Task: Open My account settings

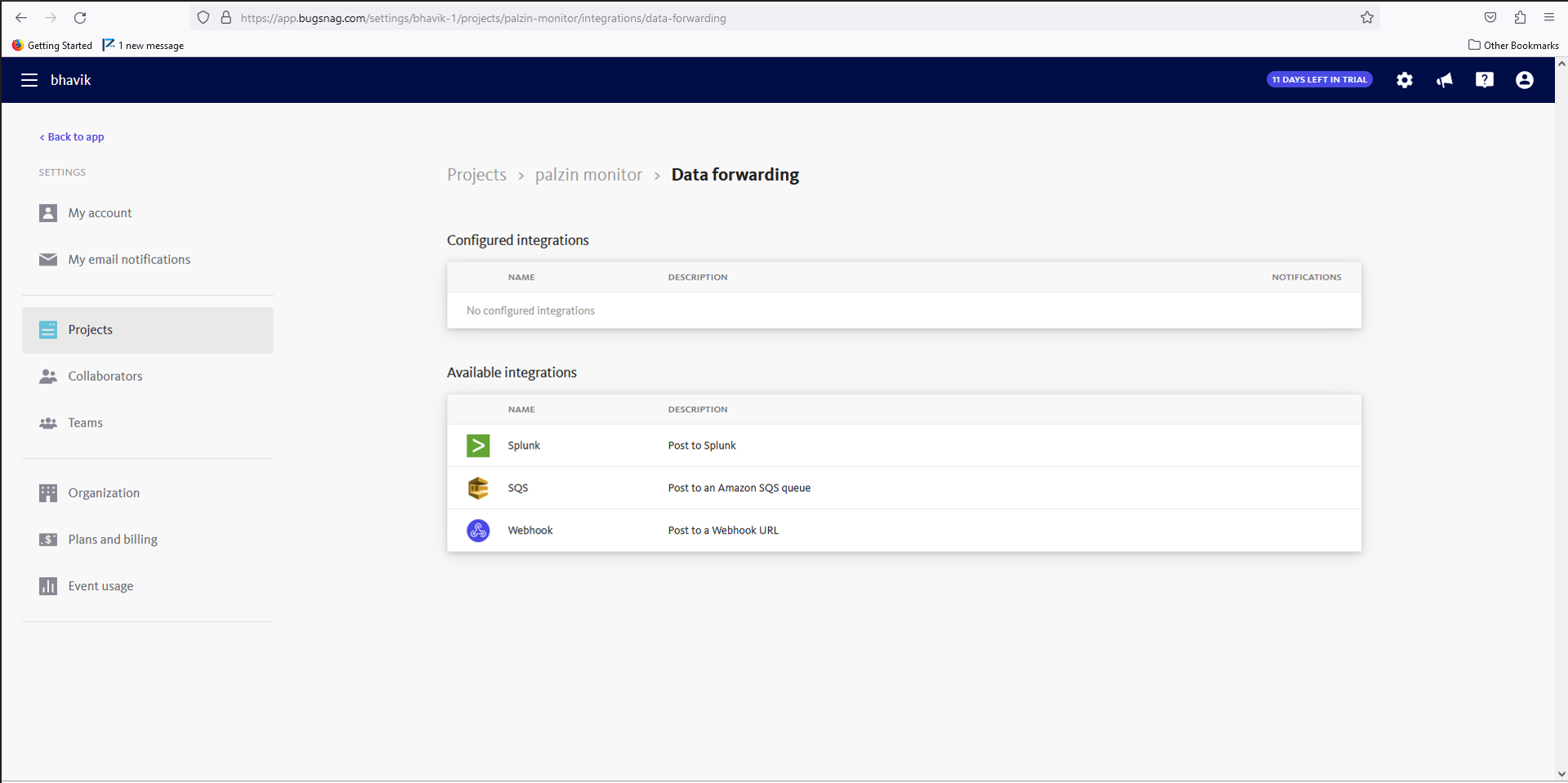Action: tap(148, 213)
